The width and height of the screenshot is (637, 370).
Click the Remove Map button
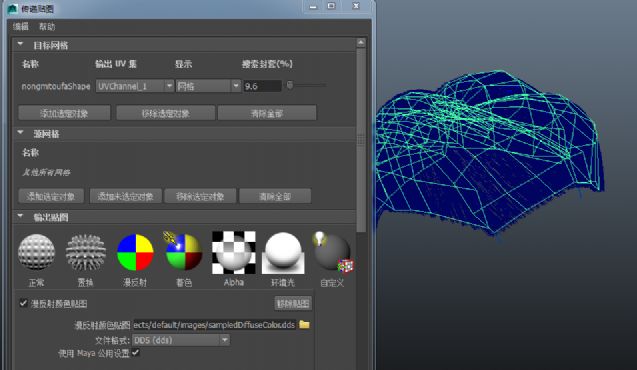click(x=293, y=303)
